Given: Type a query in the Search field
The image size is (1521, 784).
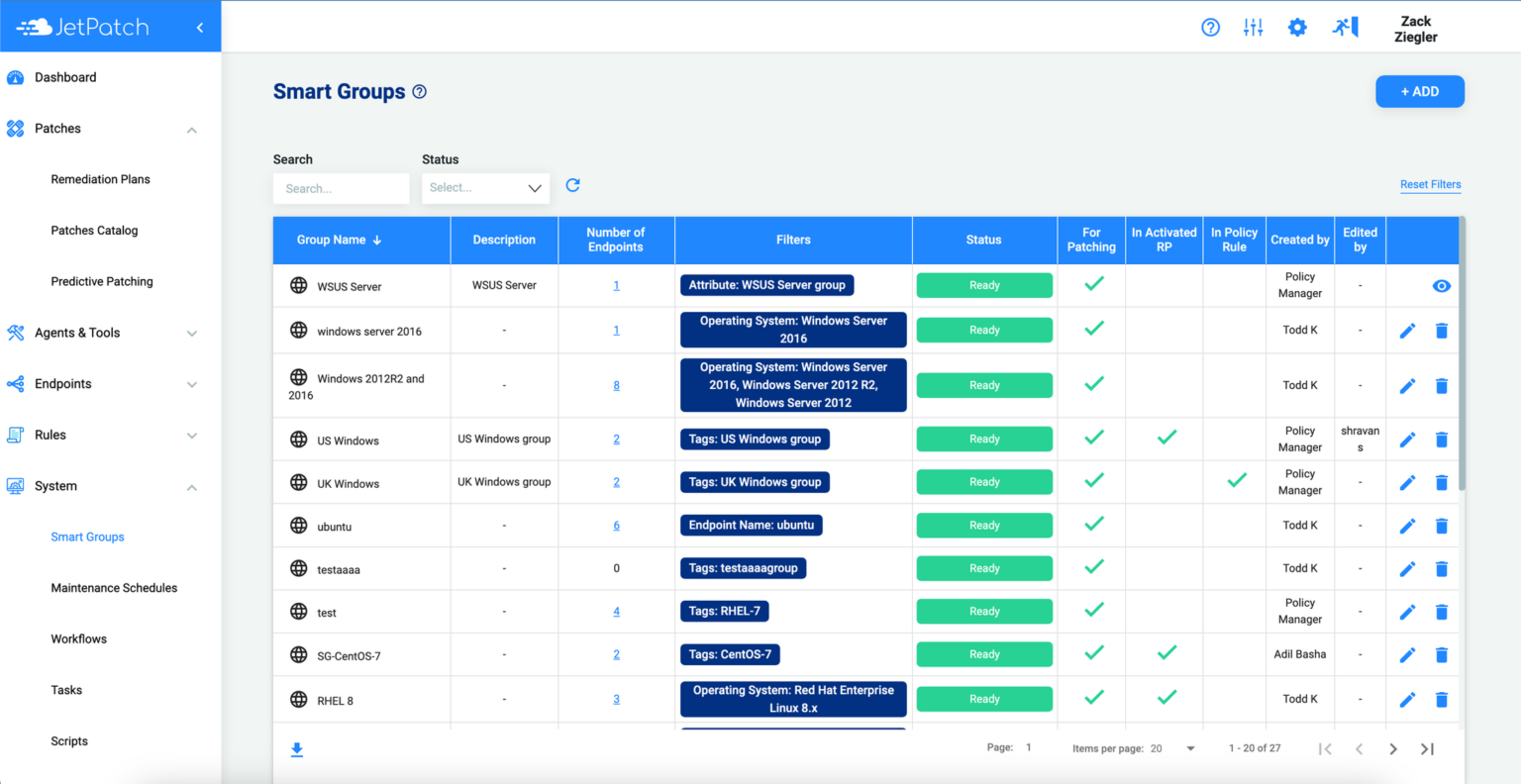Looking at the screenshot, I should point(341,188).
